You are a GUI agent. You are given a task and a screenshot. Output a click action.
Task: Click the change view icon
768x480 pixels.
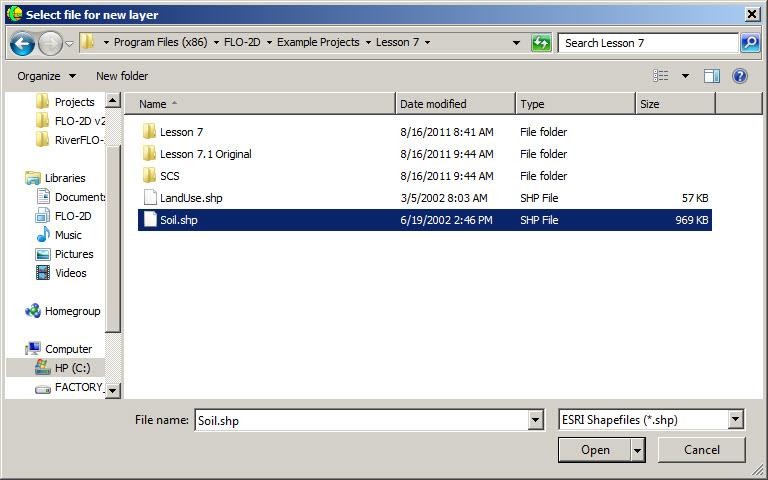tap(661, 76)
